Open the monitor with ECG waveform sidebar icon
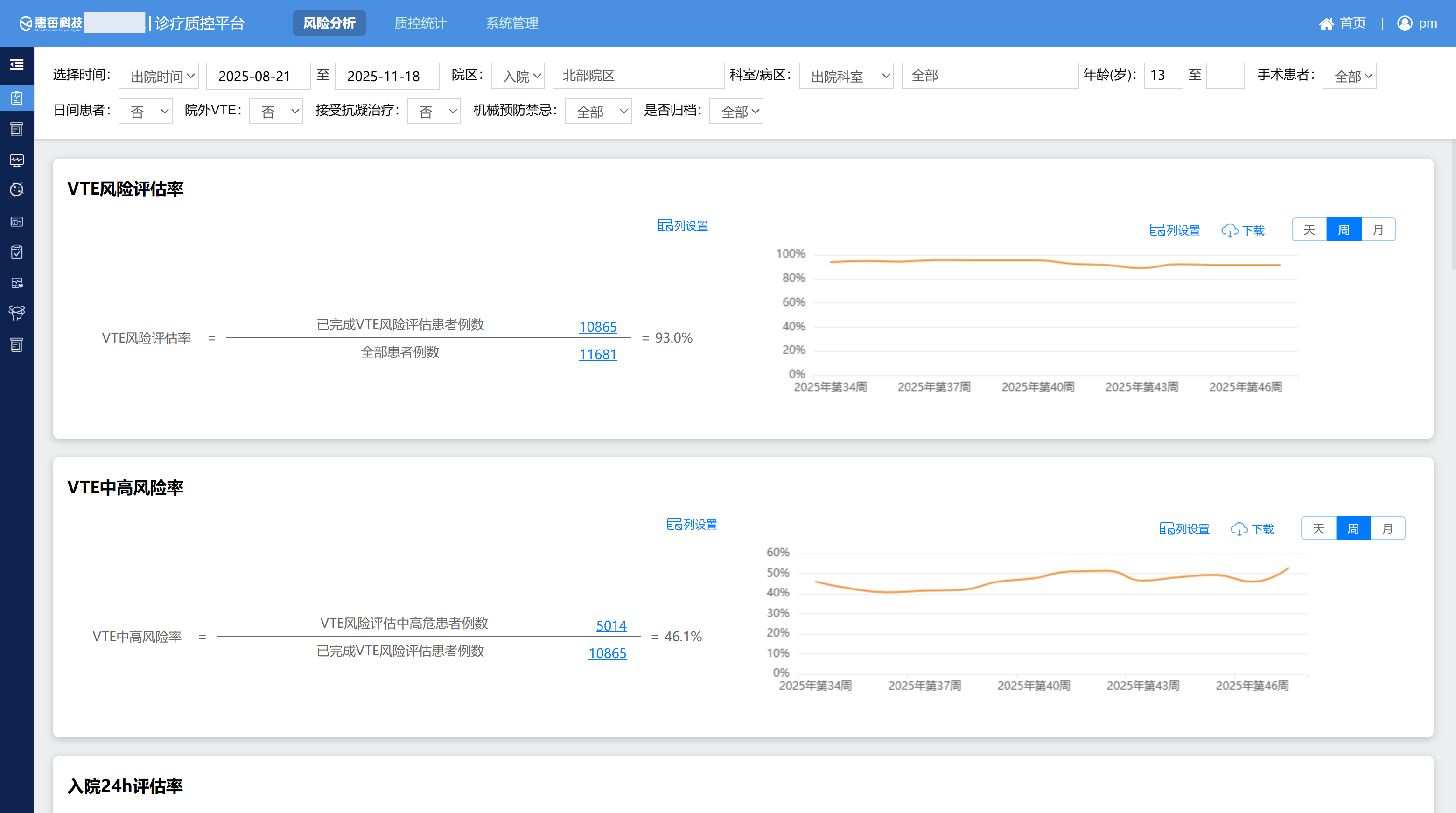 coord(17,161)
